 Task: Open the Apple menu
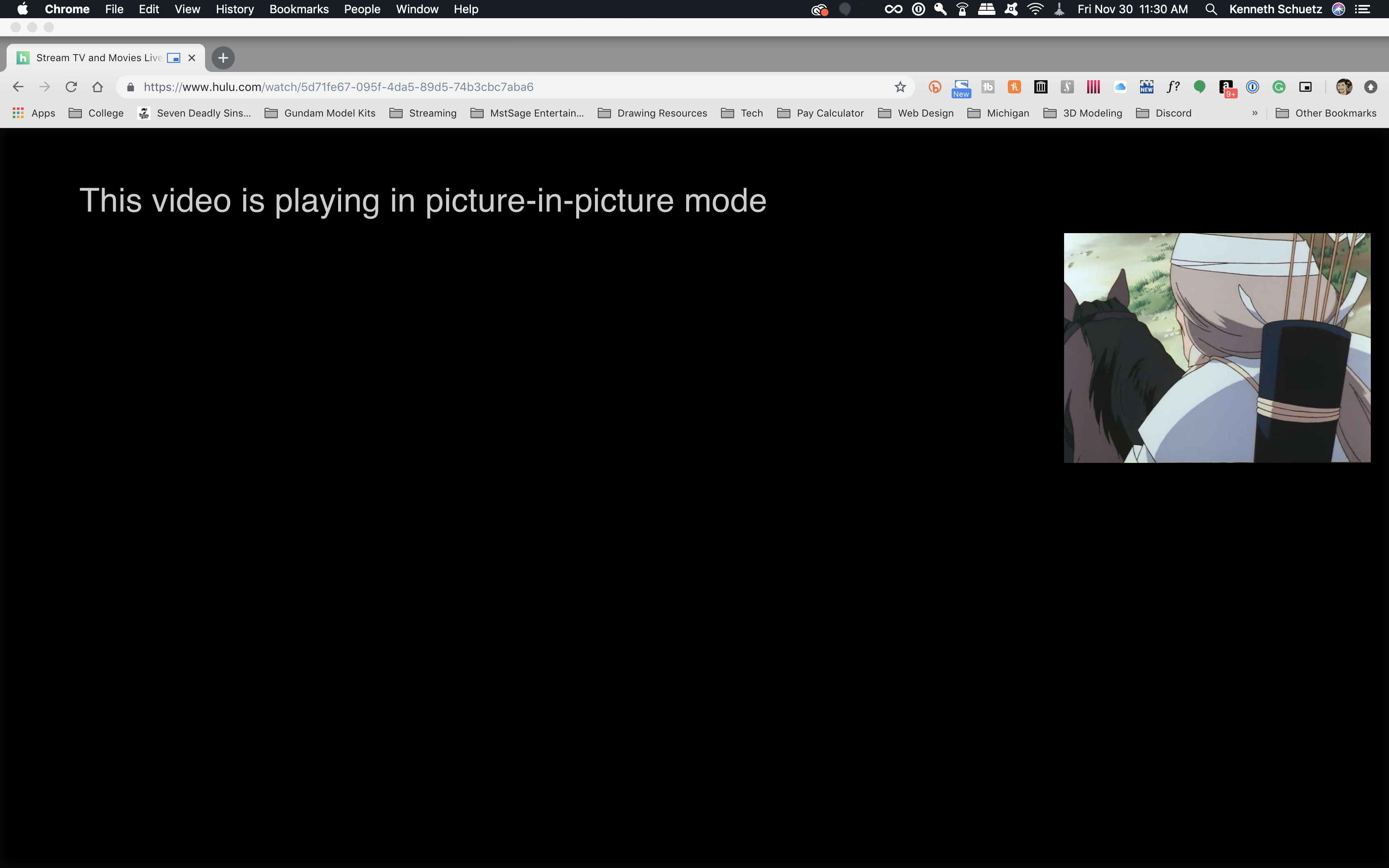(x=22, y=9)
